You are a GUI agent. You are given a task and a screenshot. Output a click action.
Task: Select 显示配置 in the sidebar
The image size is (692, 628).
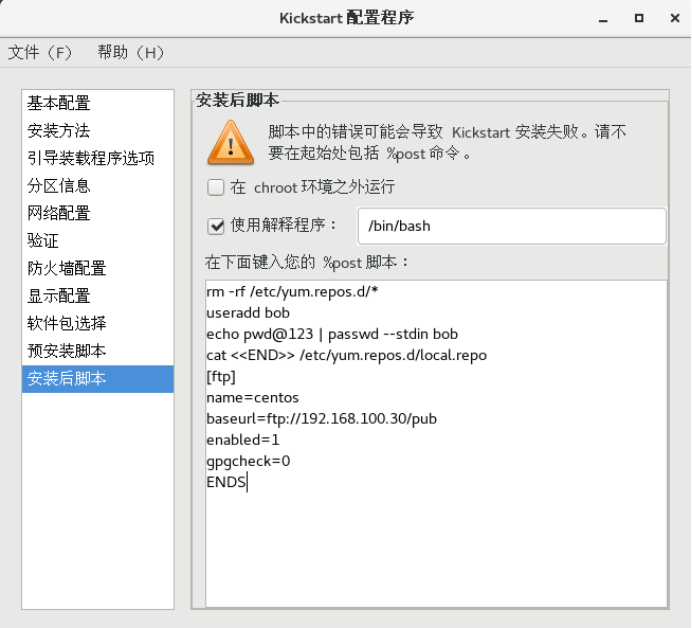point(98,296)
